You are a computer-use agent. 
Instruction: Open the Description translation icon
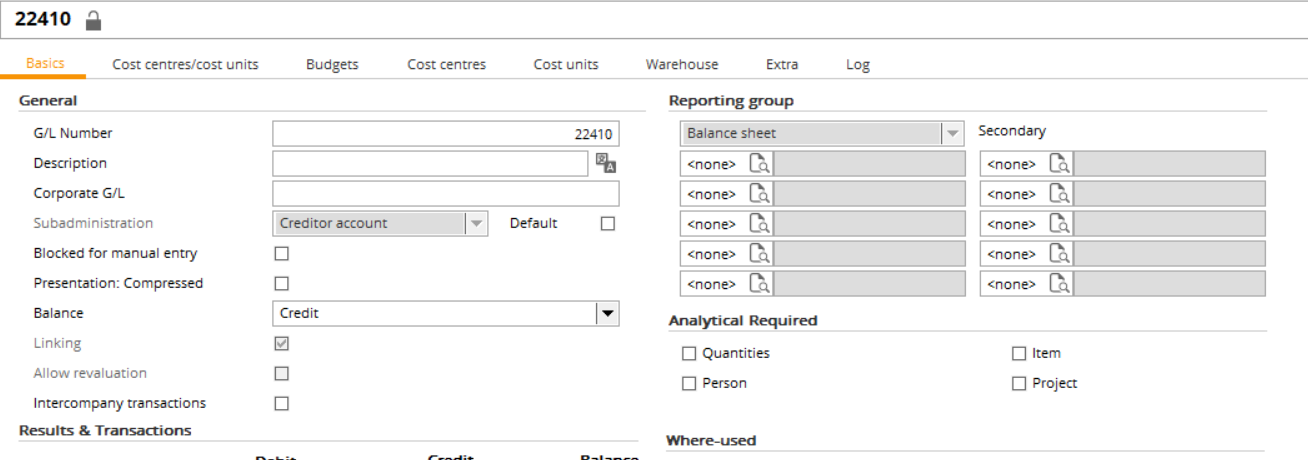coord(605,163)
